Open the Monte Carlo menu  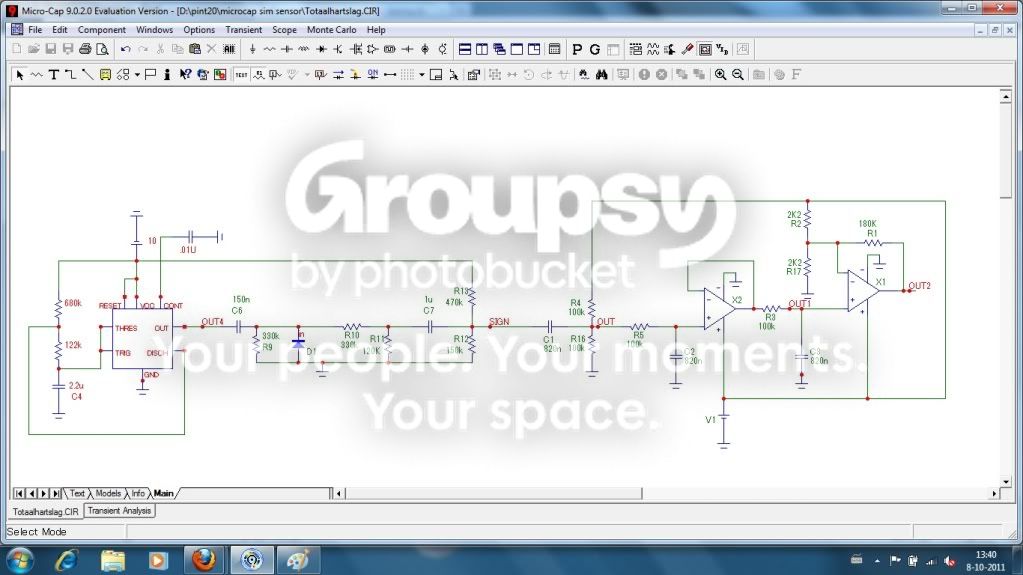coord(331,29)
